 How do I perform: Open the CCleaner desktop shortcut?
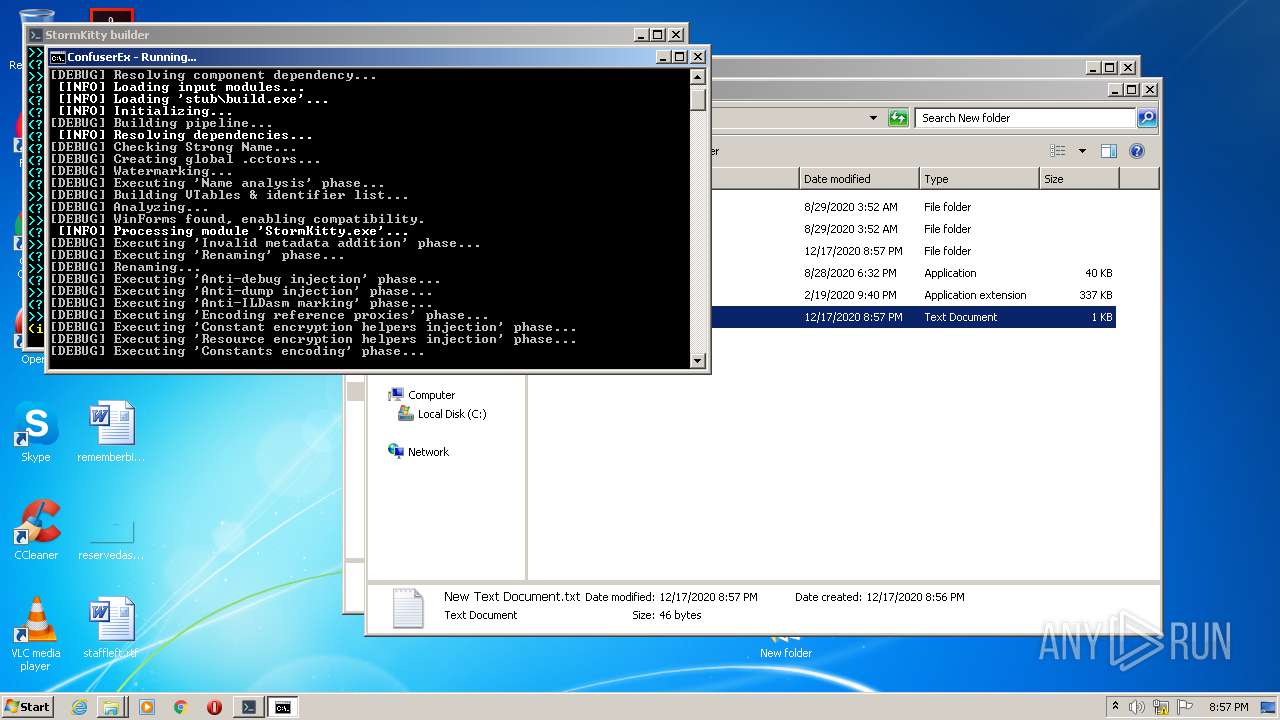point(36,530)
